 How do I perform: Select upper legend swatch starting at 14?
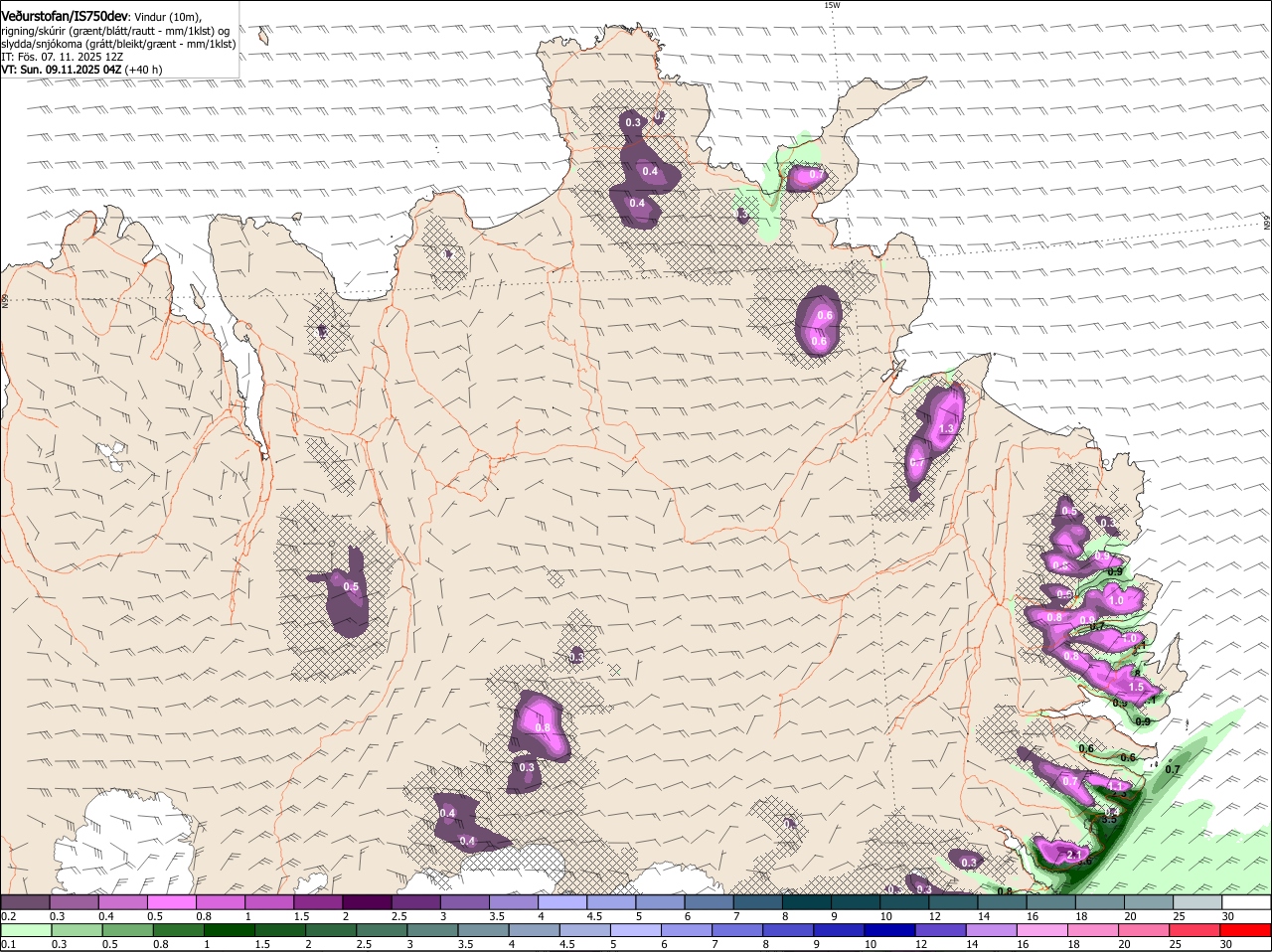point(1002,902)
